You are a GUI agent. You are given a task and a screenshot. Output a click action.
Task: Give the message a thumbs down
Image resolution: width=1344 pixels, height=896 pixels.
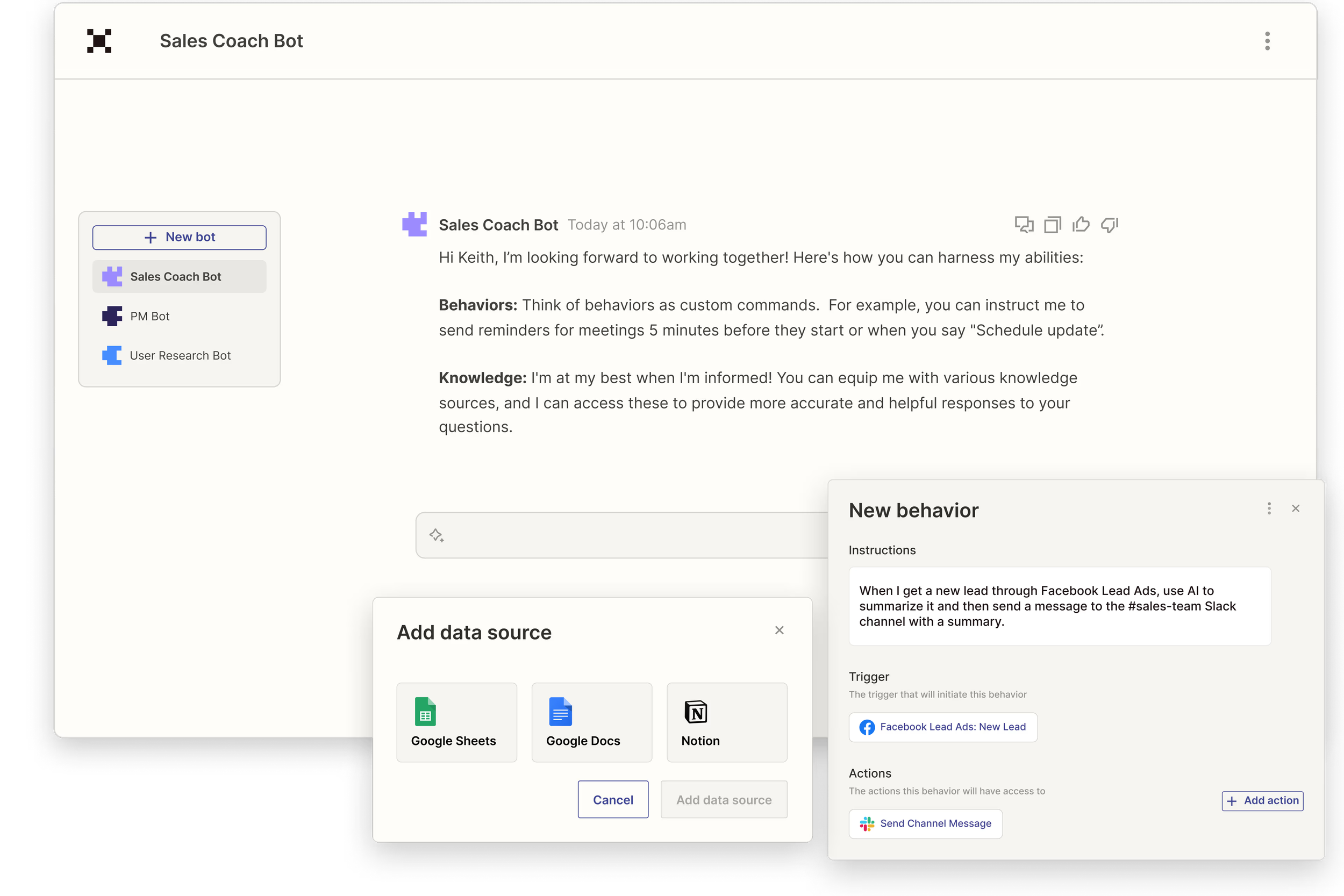click(1109, 225)
